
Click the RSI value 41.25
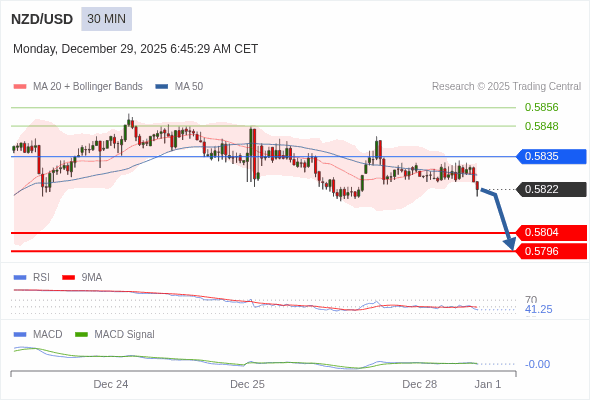538,309
